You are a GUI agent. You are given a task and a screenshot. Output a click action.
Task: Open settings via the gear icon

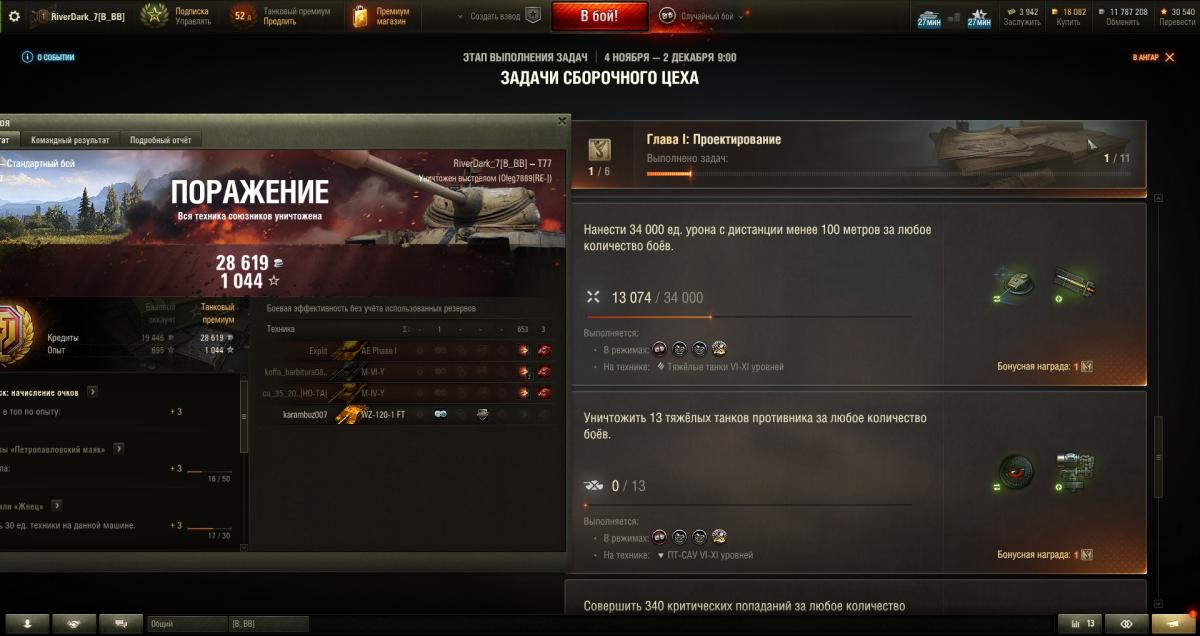coord(14,17)
